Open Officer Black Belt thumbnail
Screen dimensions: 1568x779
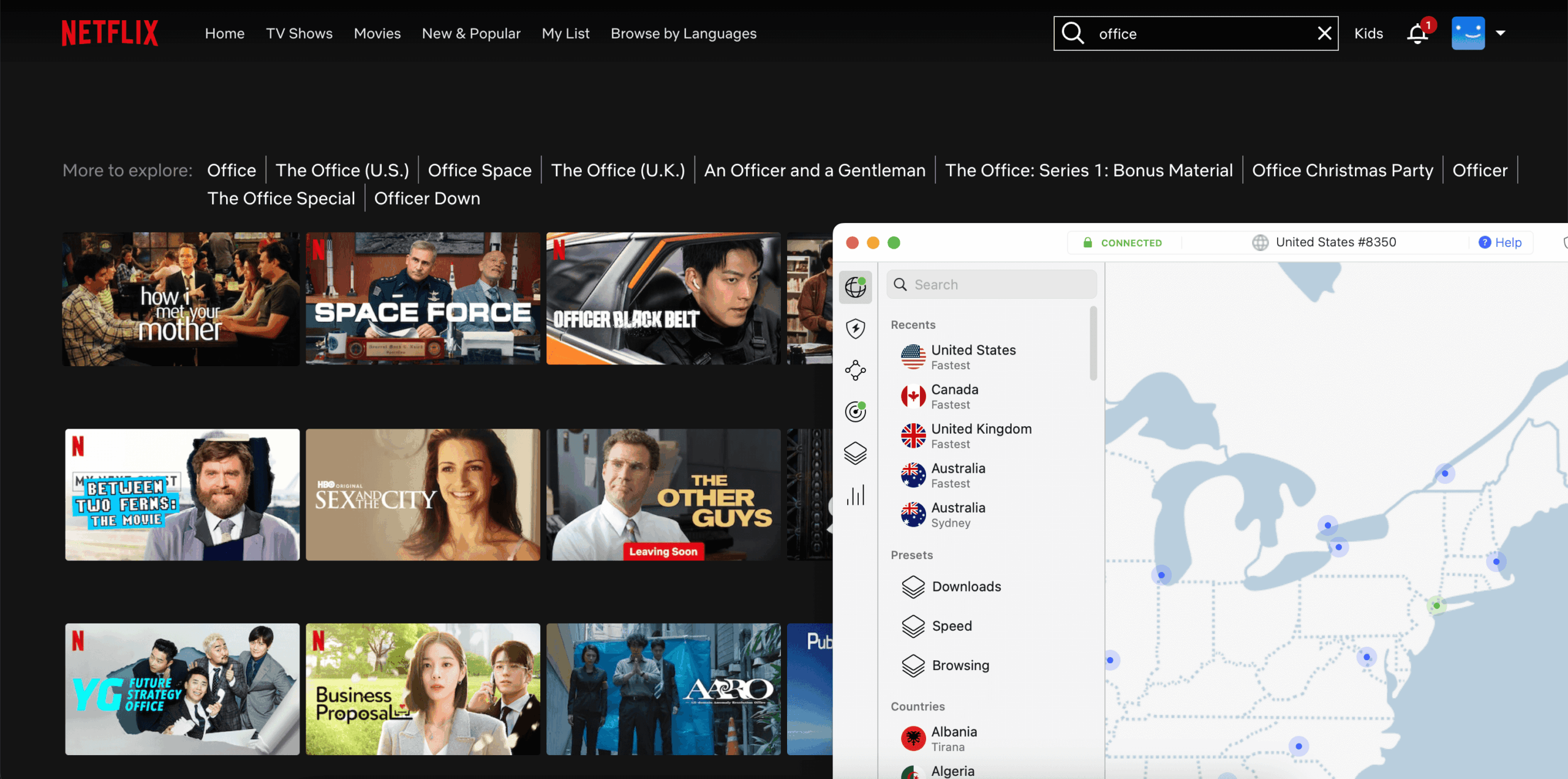coord(663,299)
